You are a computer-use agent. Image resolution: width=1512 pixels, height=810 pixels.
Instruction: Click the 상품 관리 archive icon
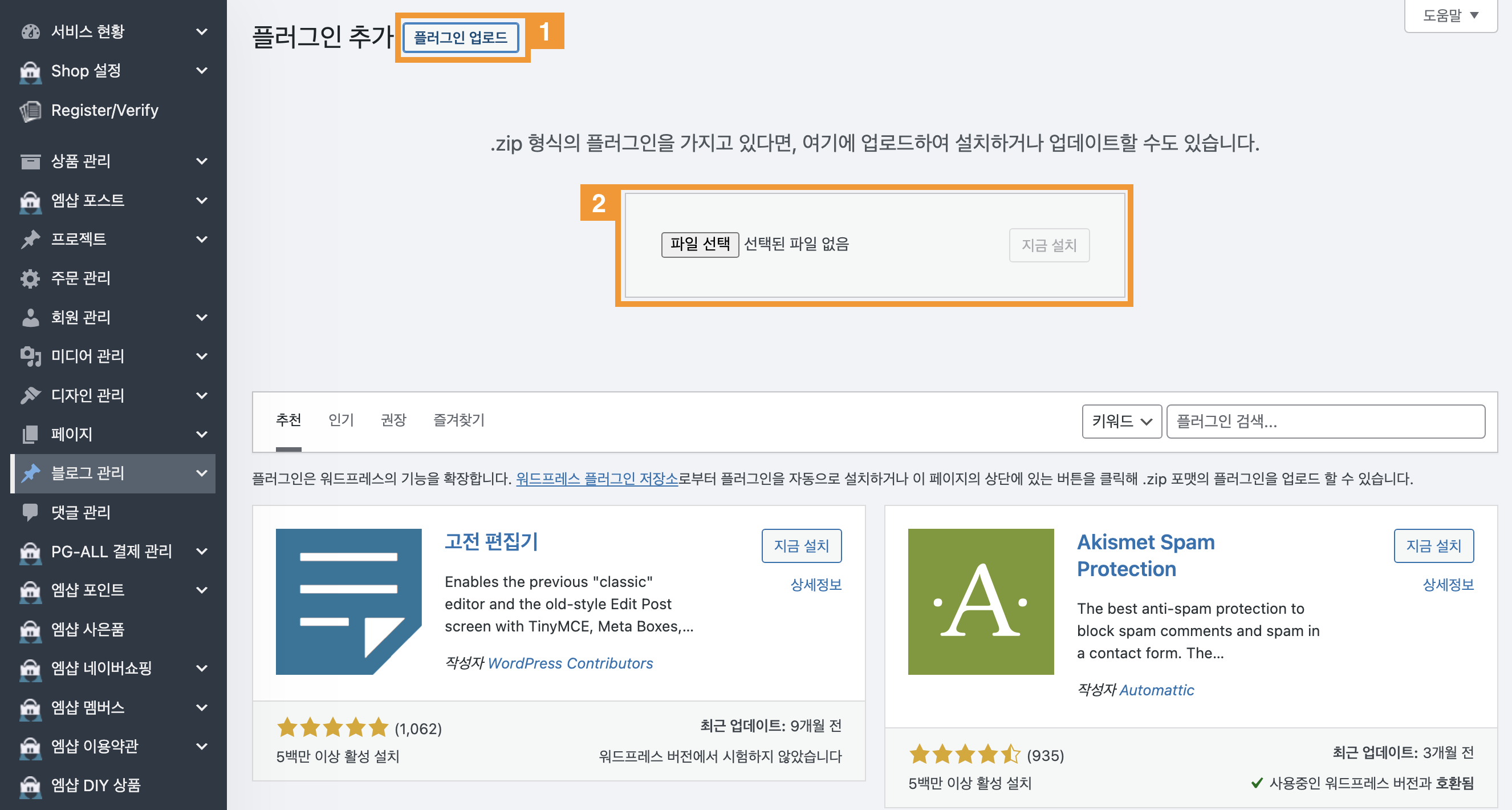point(30,161)
